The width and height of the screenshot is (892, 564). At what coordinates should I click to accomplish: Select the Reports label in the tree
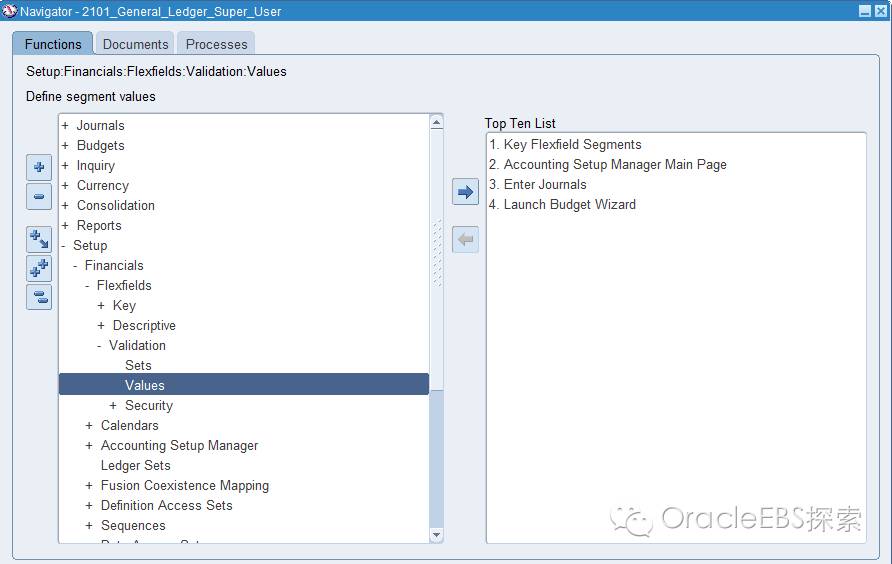[x=99, y=225]
